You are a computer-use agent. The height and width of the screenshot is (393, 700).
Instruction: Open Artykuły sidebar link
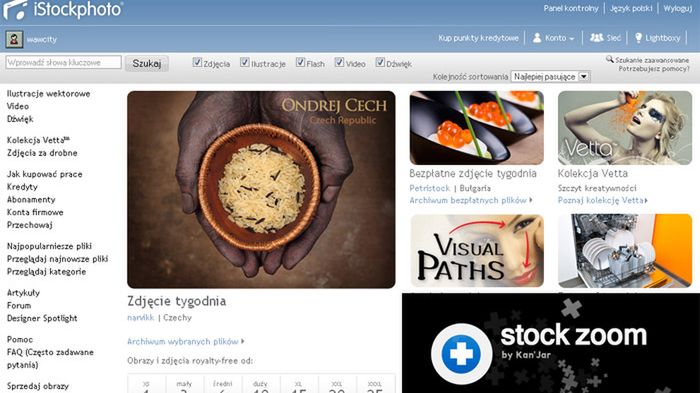[x=23, y=293]
